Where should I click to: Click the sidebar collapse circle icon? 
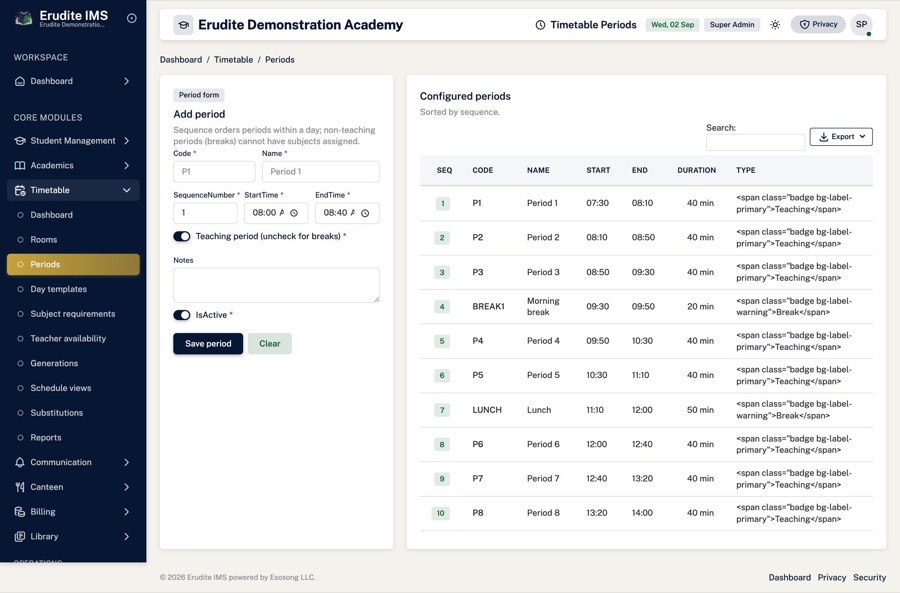(131, 18)
